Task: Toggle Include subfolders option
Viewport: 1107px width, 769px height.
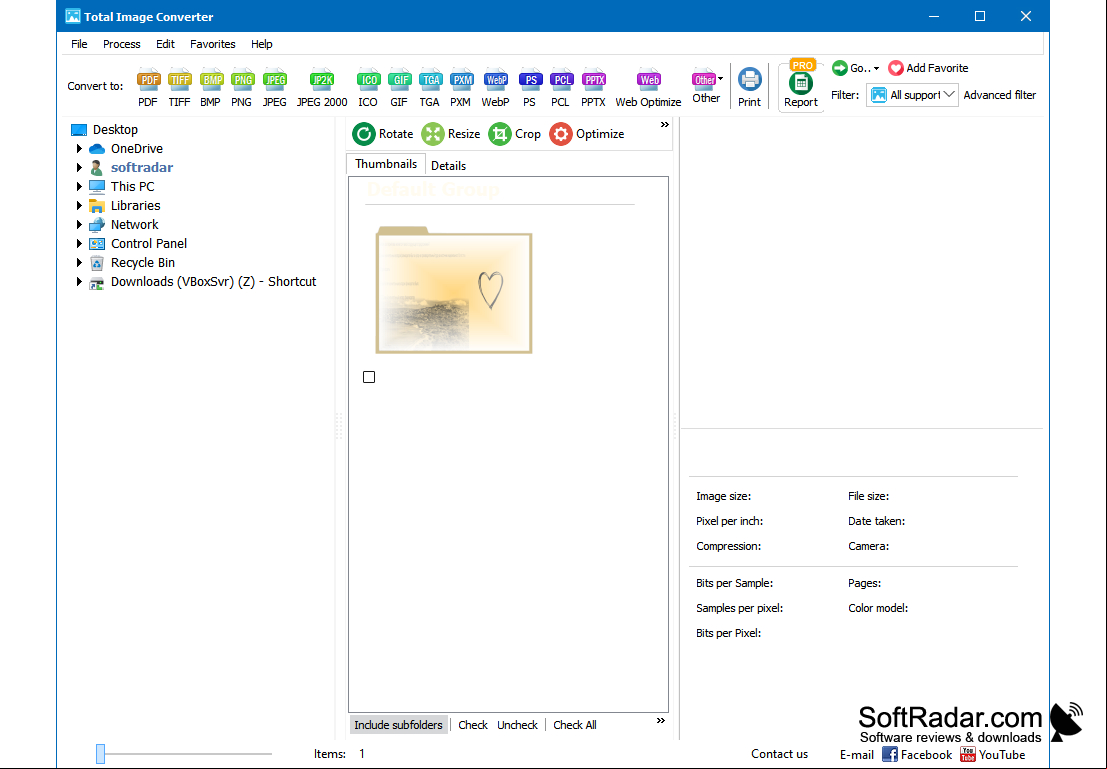Action: (x=398, y=725)
